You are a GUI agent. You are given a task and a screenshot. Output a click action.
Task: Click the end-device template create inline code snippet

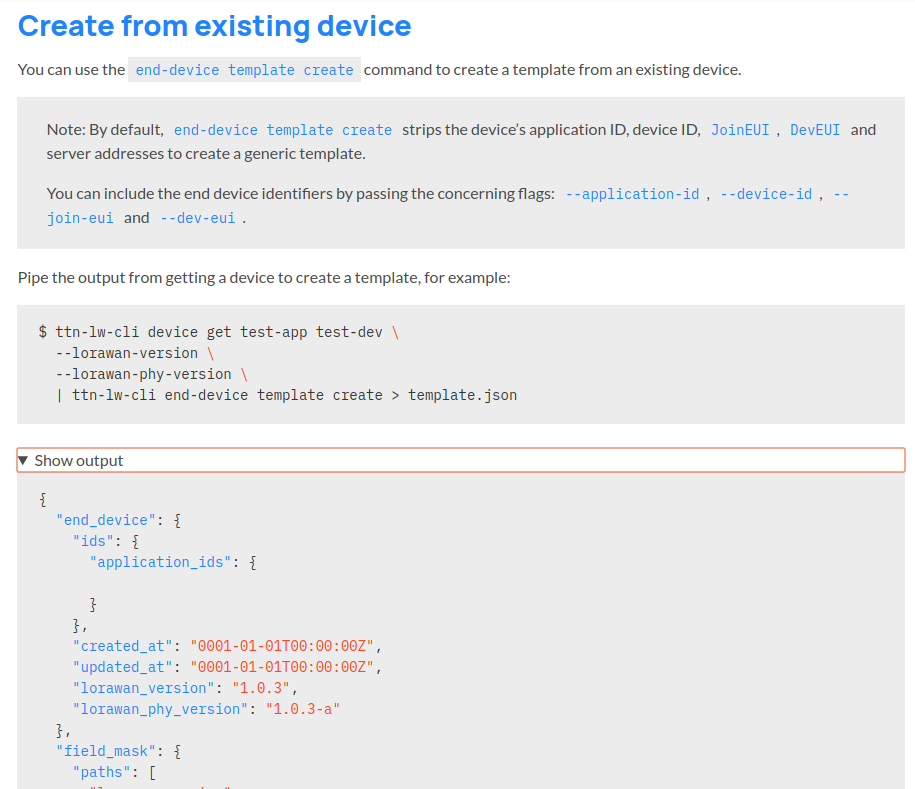click(243, 69)
